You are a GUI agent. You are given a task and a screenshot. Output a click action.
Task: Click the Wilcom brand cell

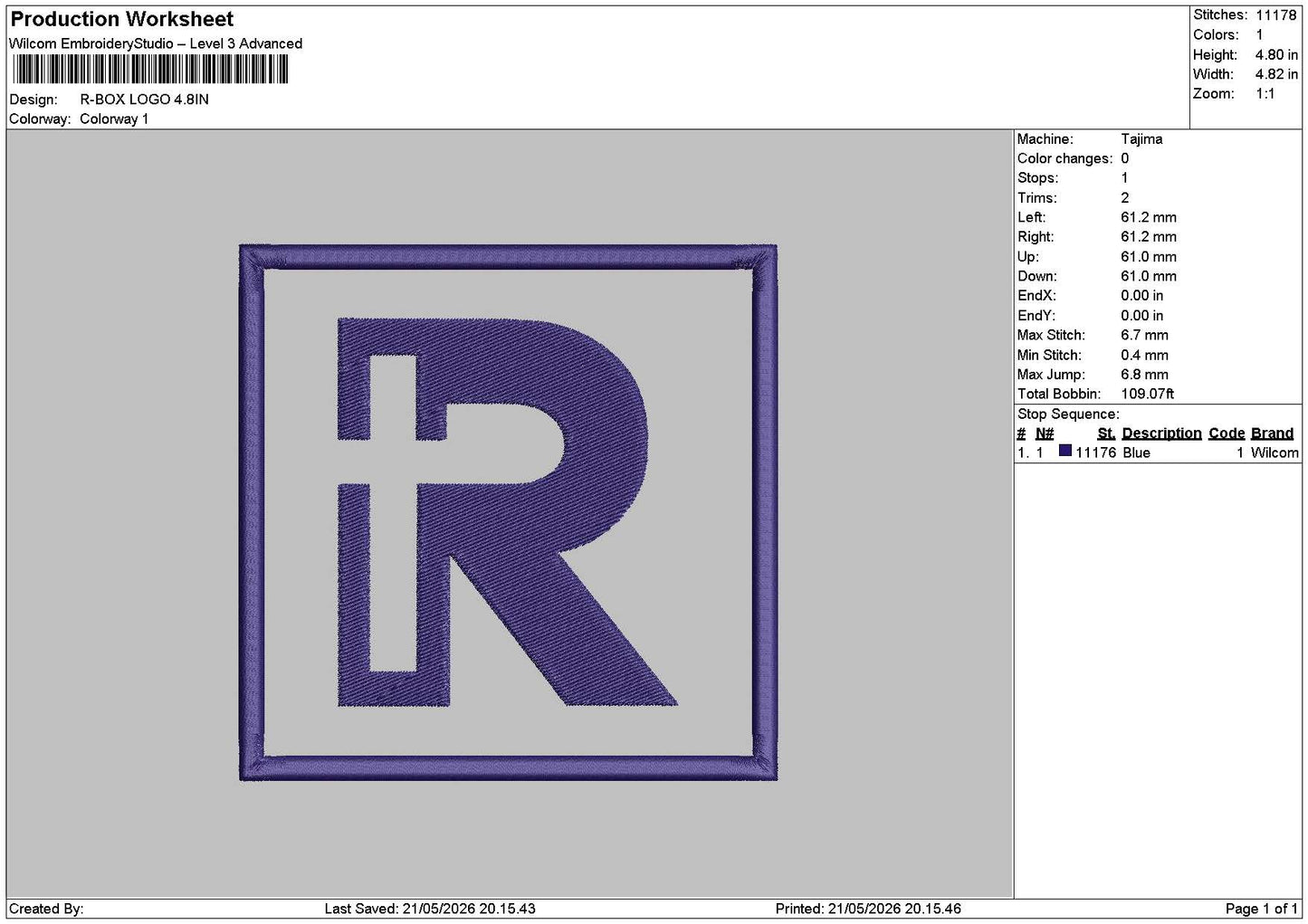(1275, 452)
